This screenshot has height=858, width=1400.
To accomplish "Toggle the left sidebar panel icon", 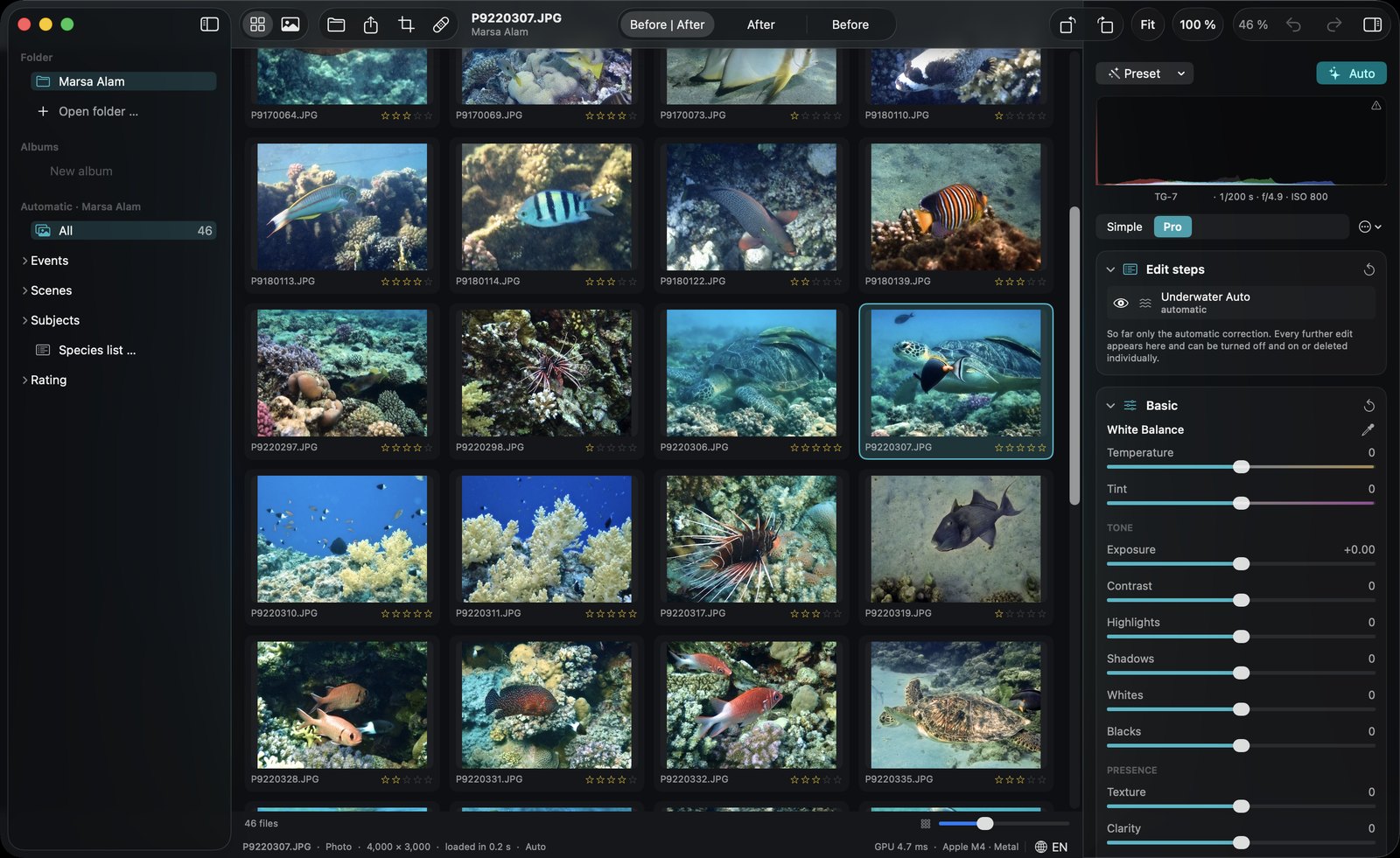I will 209,24.
